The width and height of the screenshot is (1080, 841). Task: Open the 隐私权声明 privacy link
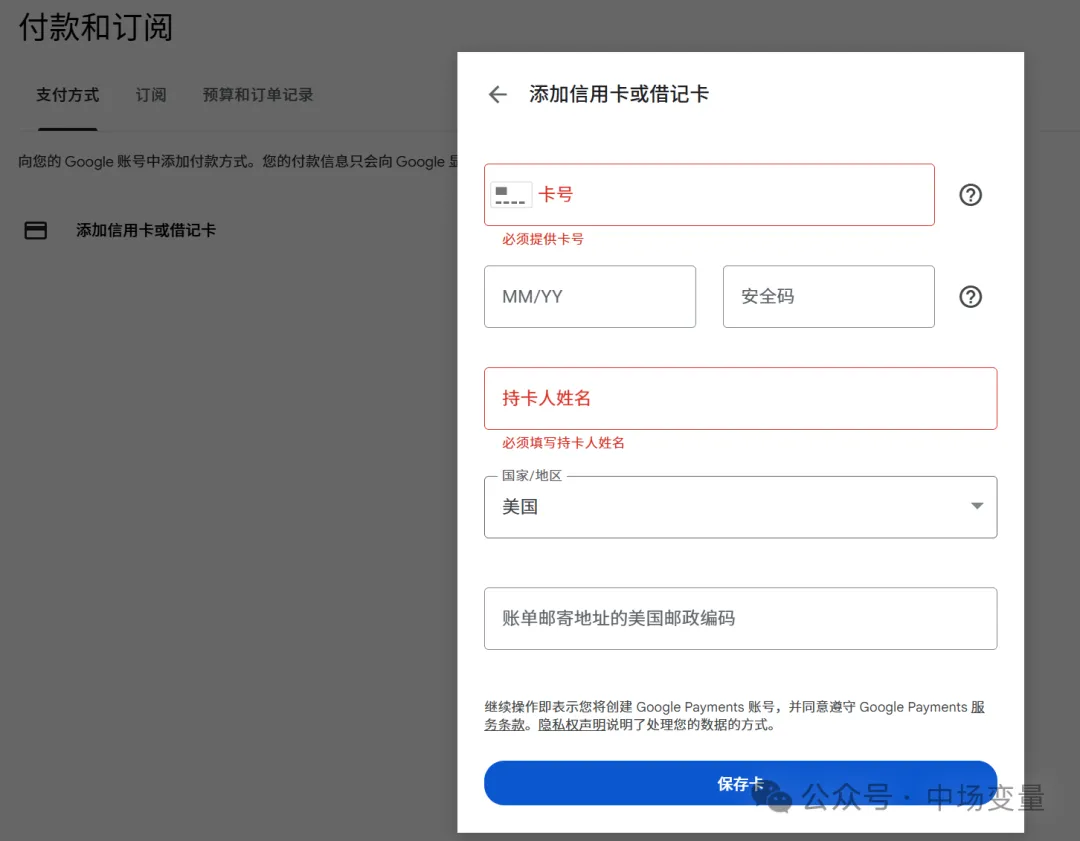(572, 725)
